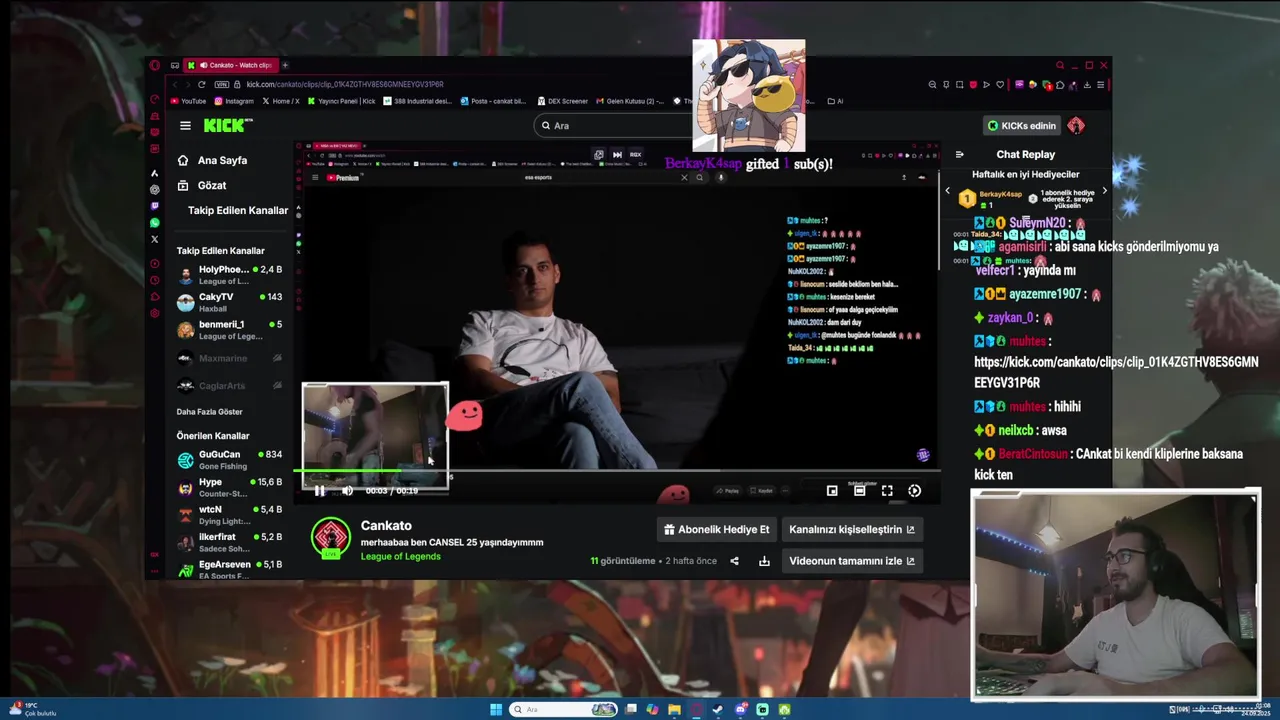
Task: Download the clip
Action: (x=764, y=561)
